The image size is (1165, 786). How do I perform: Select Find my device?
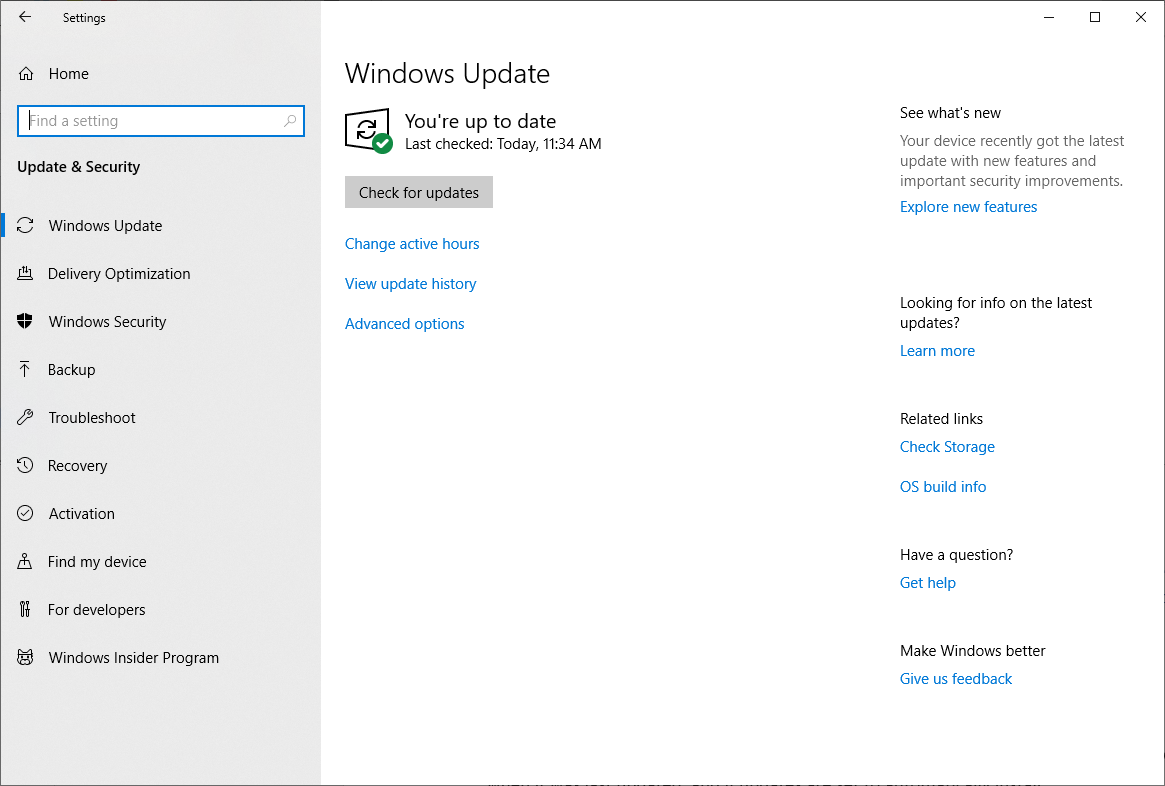[x=160, y=562]
